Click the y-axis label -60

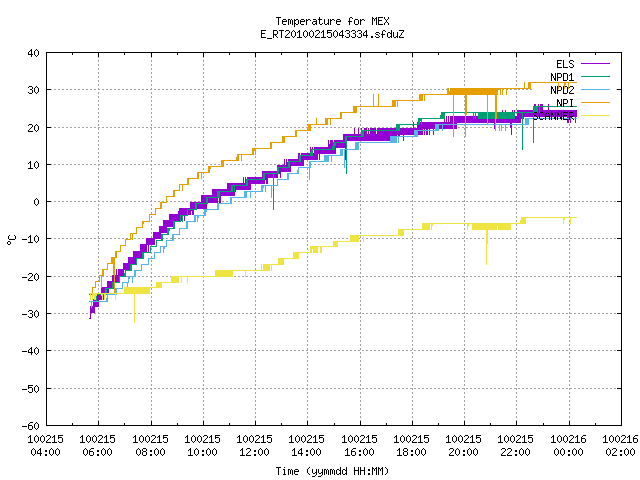point(31,426)
